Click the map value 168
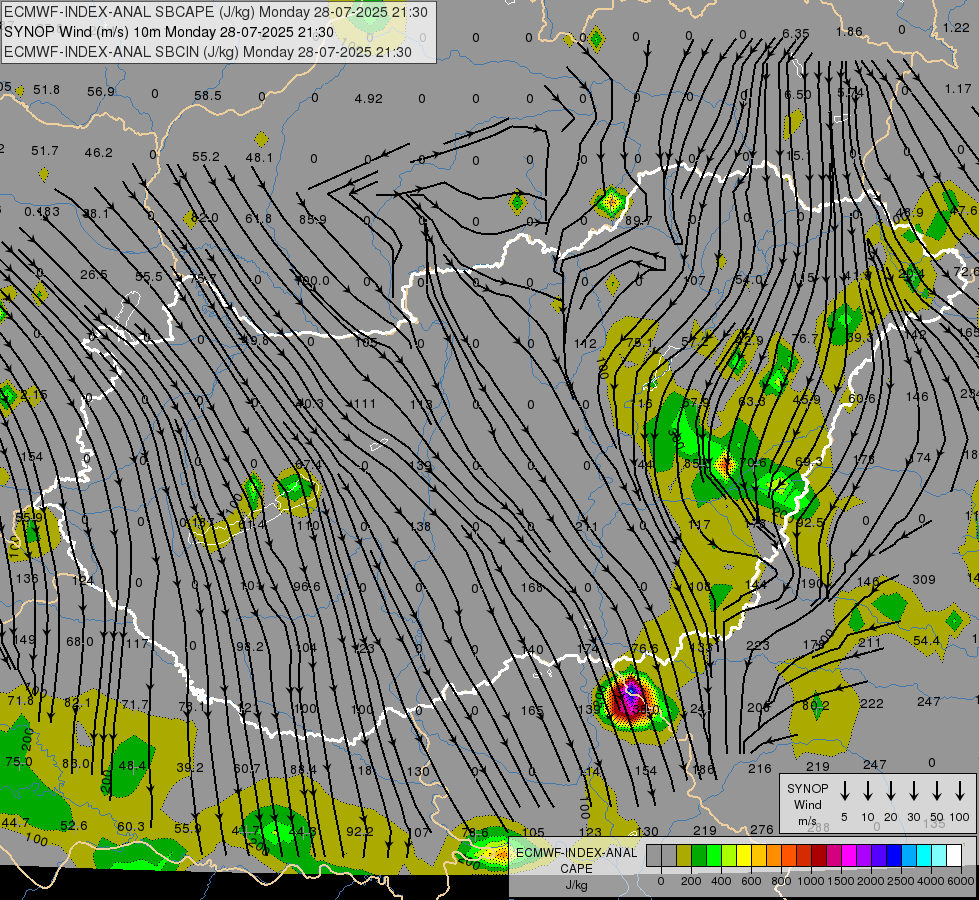 tap(531, 587)
